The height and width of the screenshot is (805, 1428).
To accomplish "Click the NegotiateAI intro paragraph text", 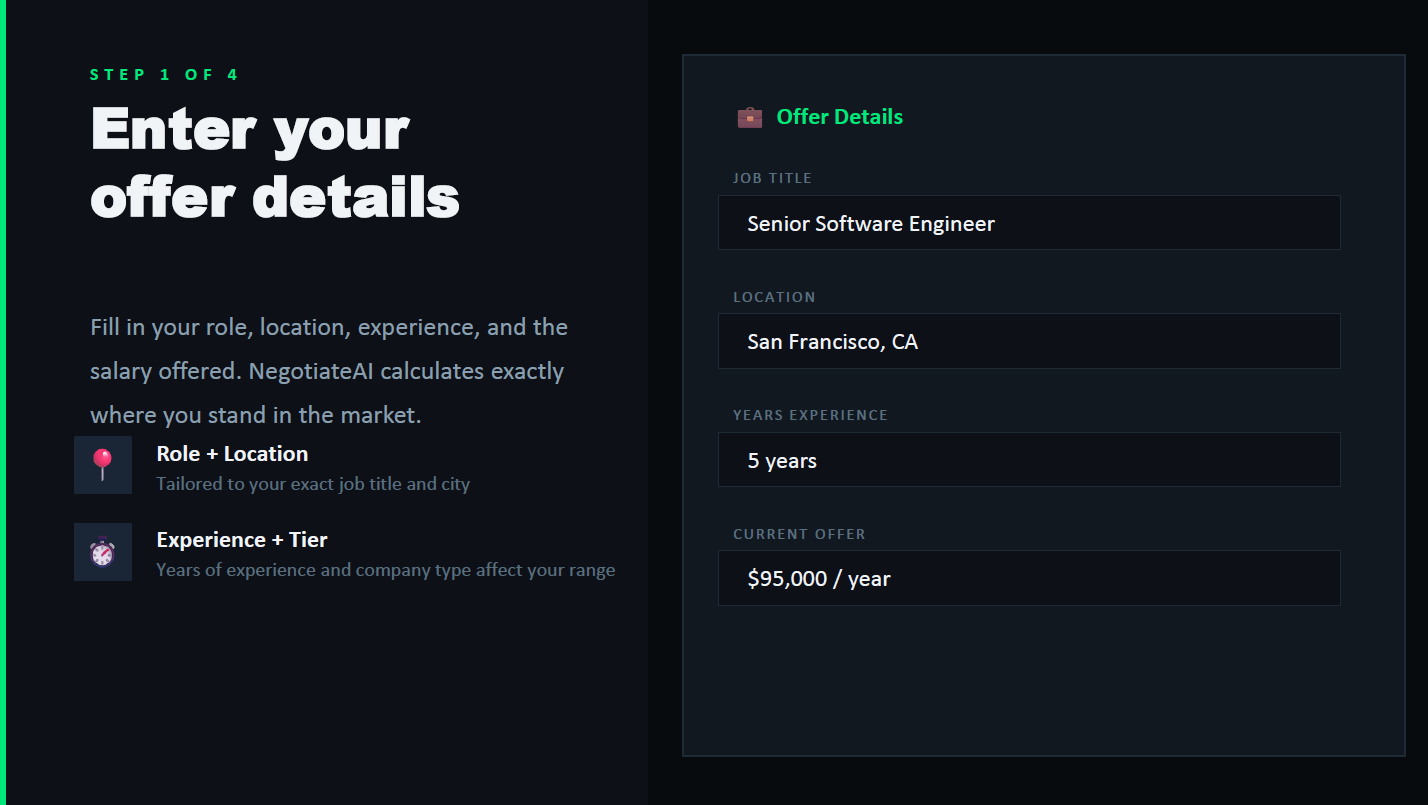I will coord(328,371).
